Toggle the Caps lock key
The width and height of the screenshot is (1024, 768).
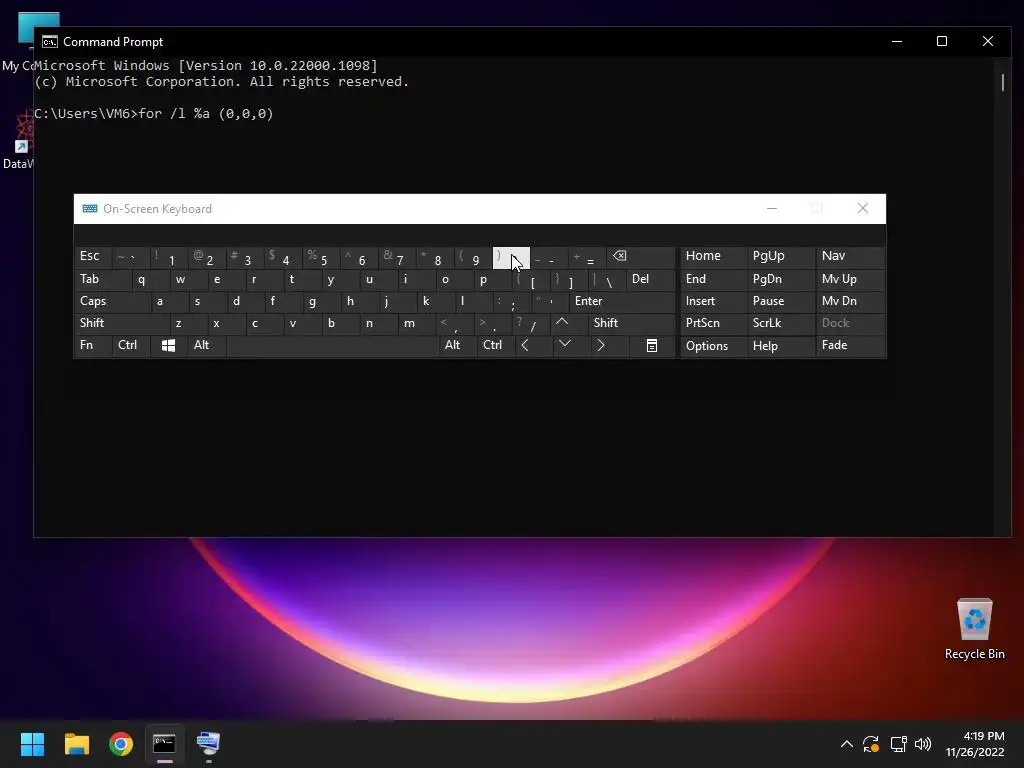click(112, 301)
